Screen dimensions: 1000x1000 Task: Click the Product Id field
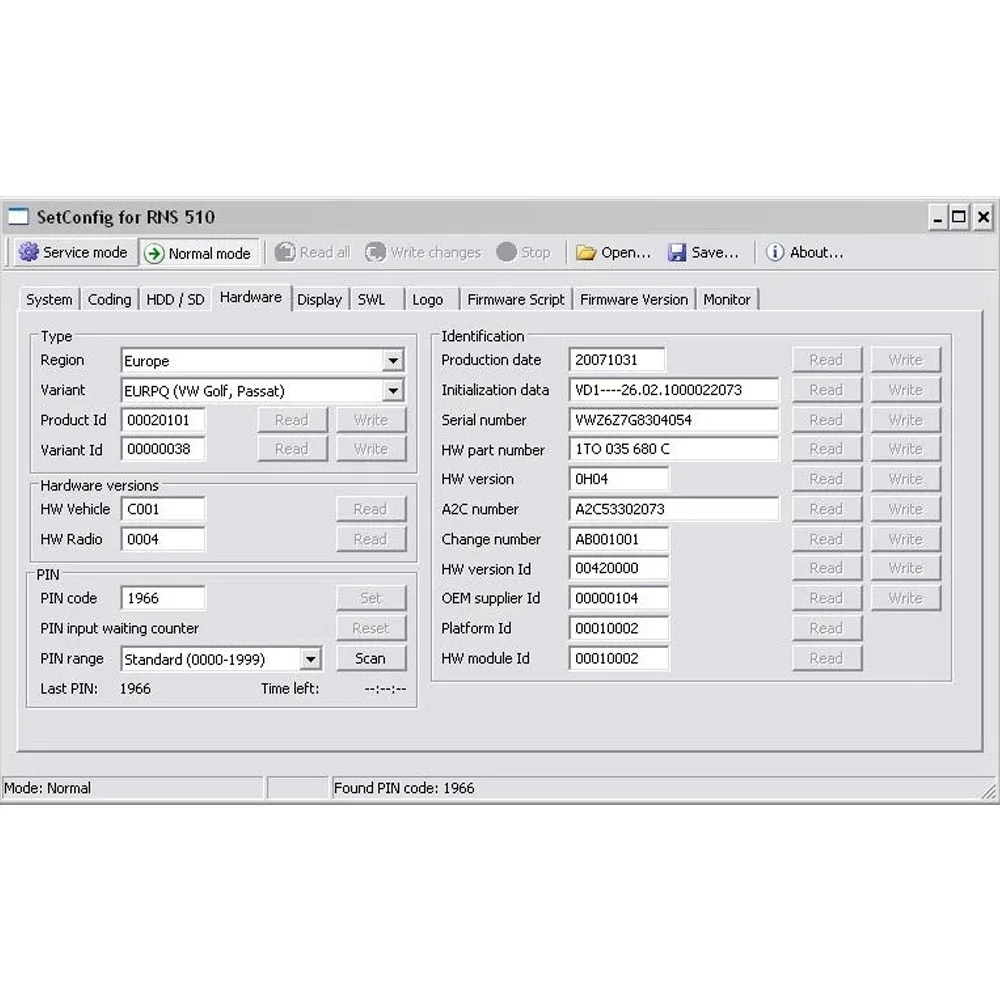[x=163, y=420]
